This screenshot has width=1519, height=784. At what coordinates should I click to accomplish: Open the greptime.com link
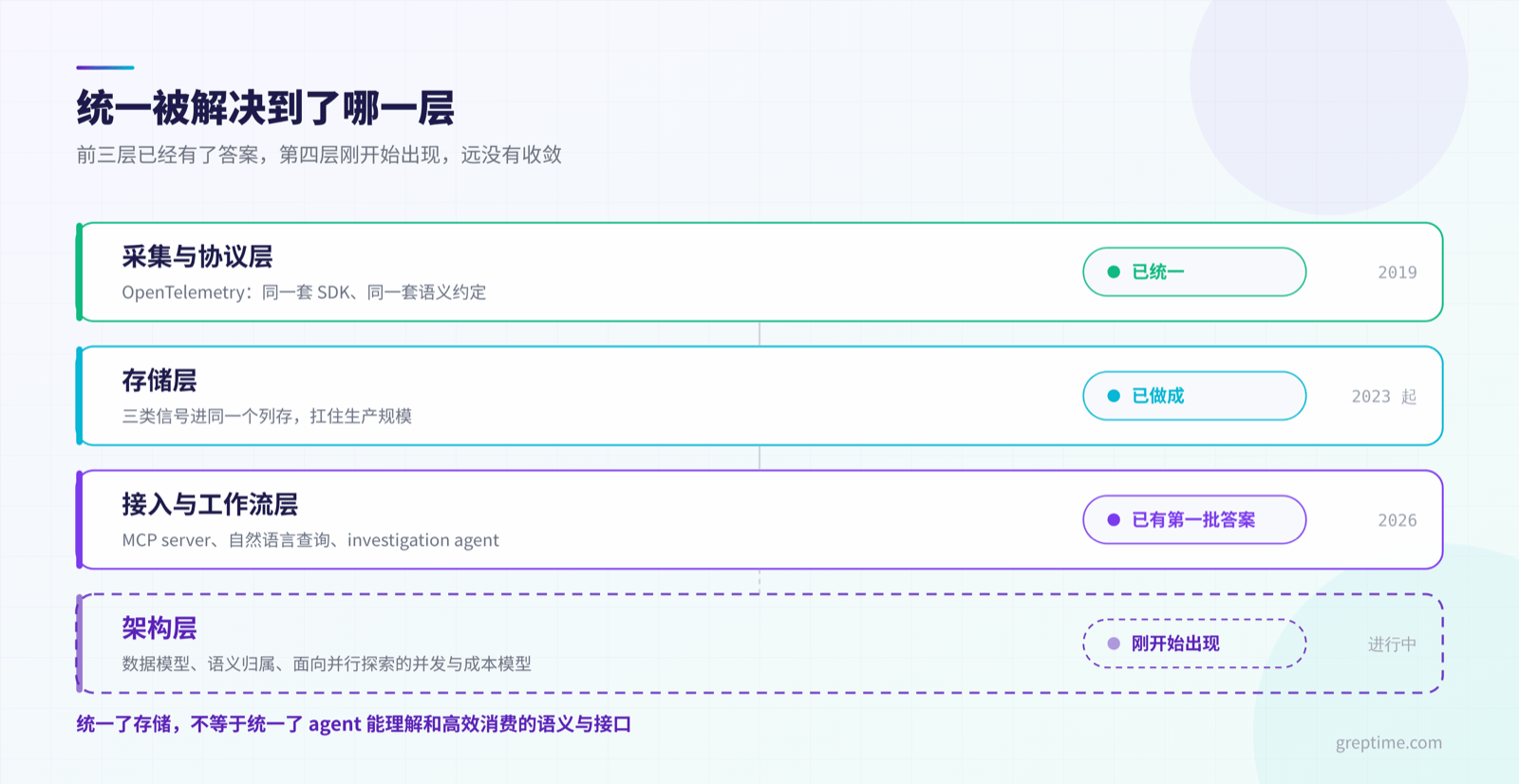click(x=1388, y=743)
